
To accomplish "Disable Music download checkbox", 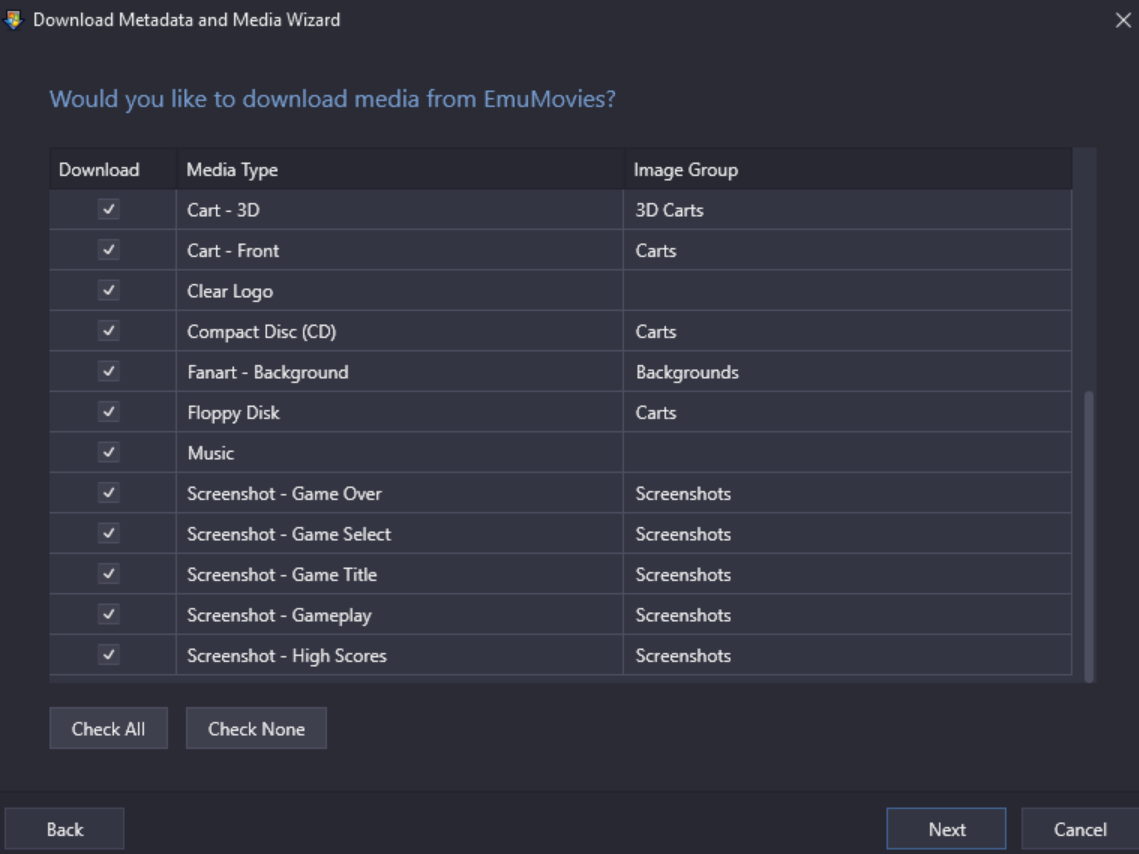I will click(x=109, y=453).
